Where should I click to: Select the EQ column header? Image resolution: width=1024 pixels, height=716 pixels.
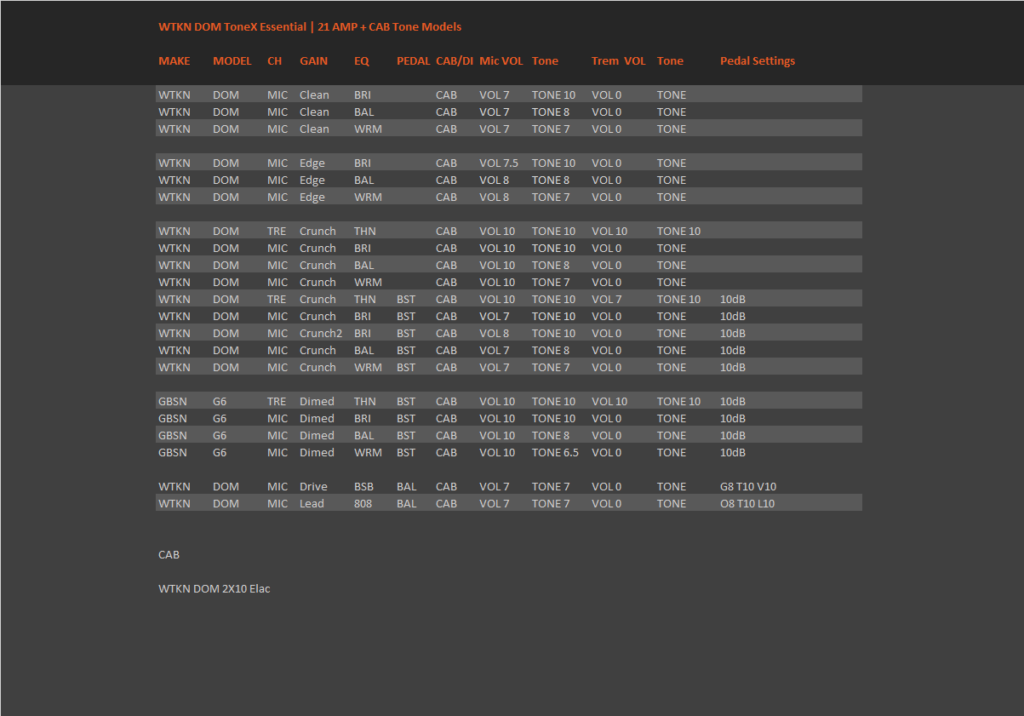point(362,61)
